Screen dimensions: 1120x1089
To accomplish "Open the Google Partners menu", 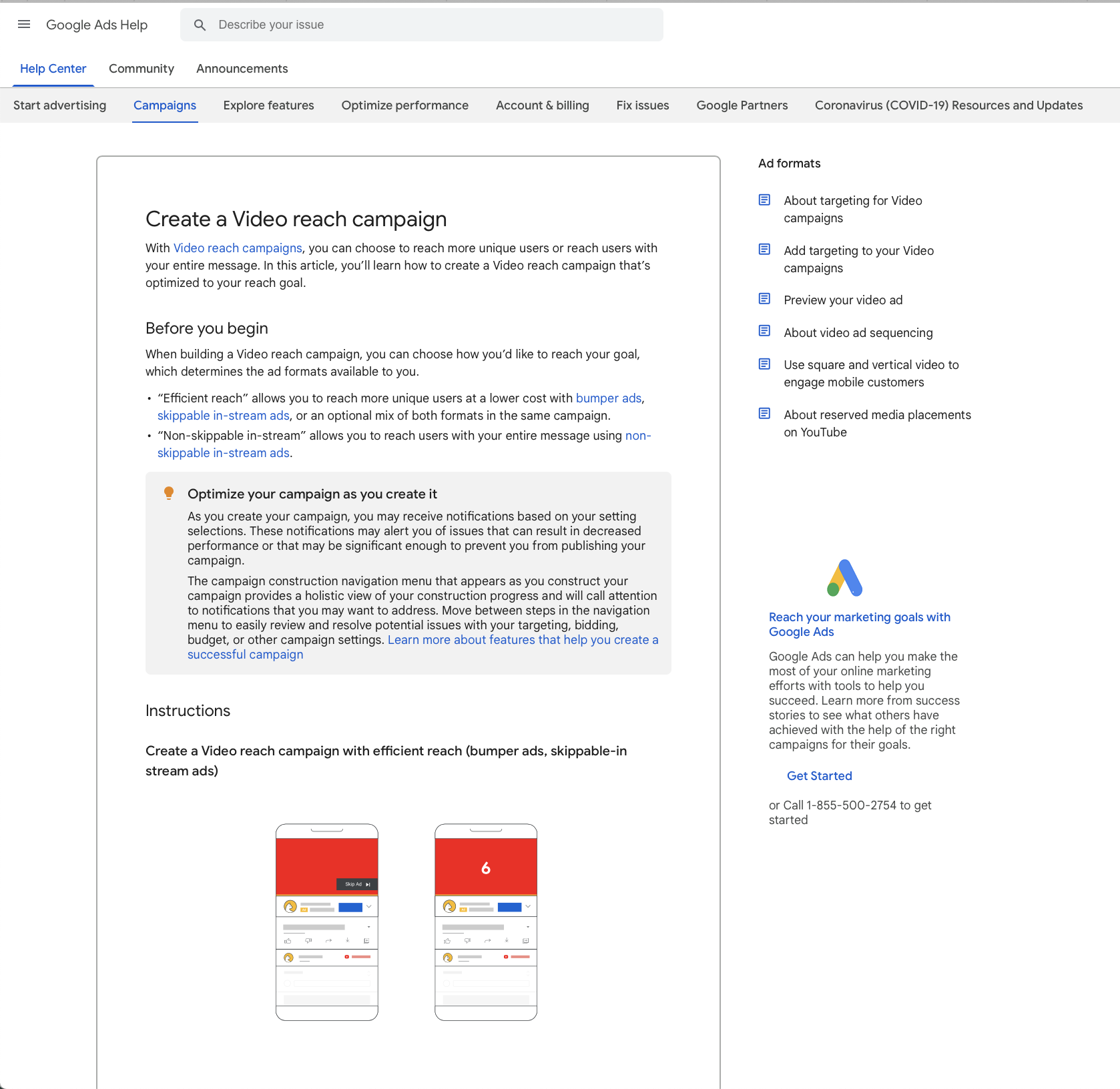I will (742, 105).
